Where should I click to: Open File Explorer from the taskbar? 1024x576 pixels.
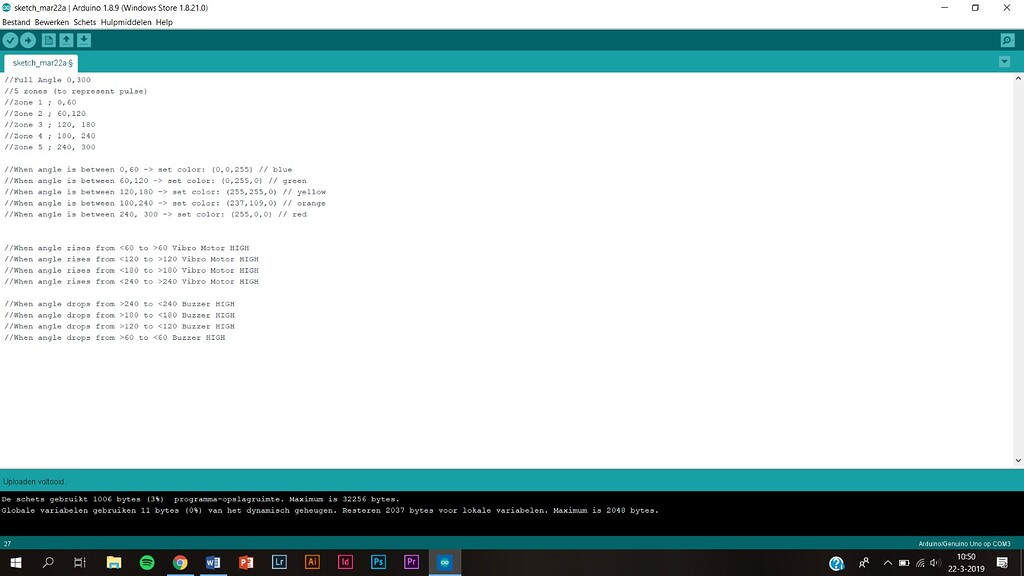click(114, 562)
